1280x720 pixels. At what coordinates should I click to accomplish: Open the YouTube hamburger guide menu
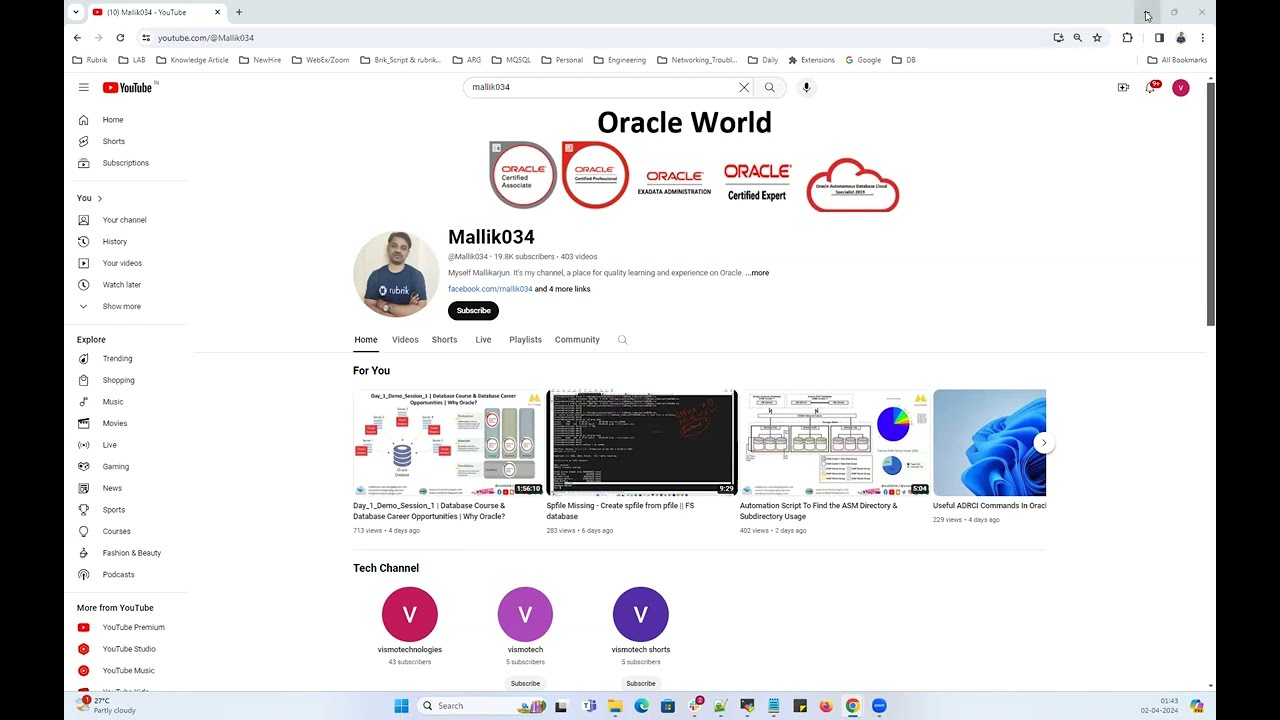[x=84, y=88]
